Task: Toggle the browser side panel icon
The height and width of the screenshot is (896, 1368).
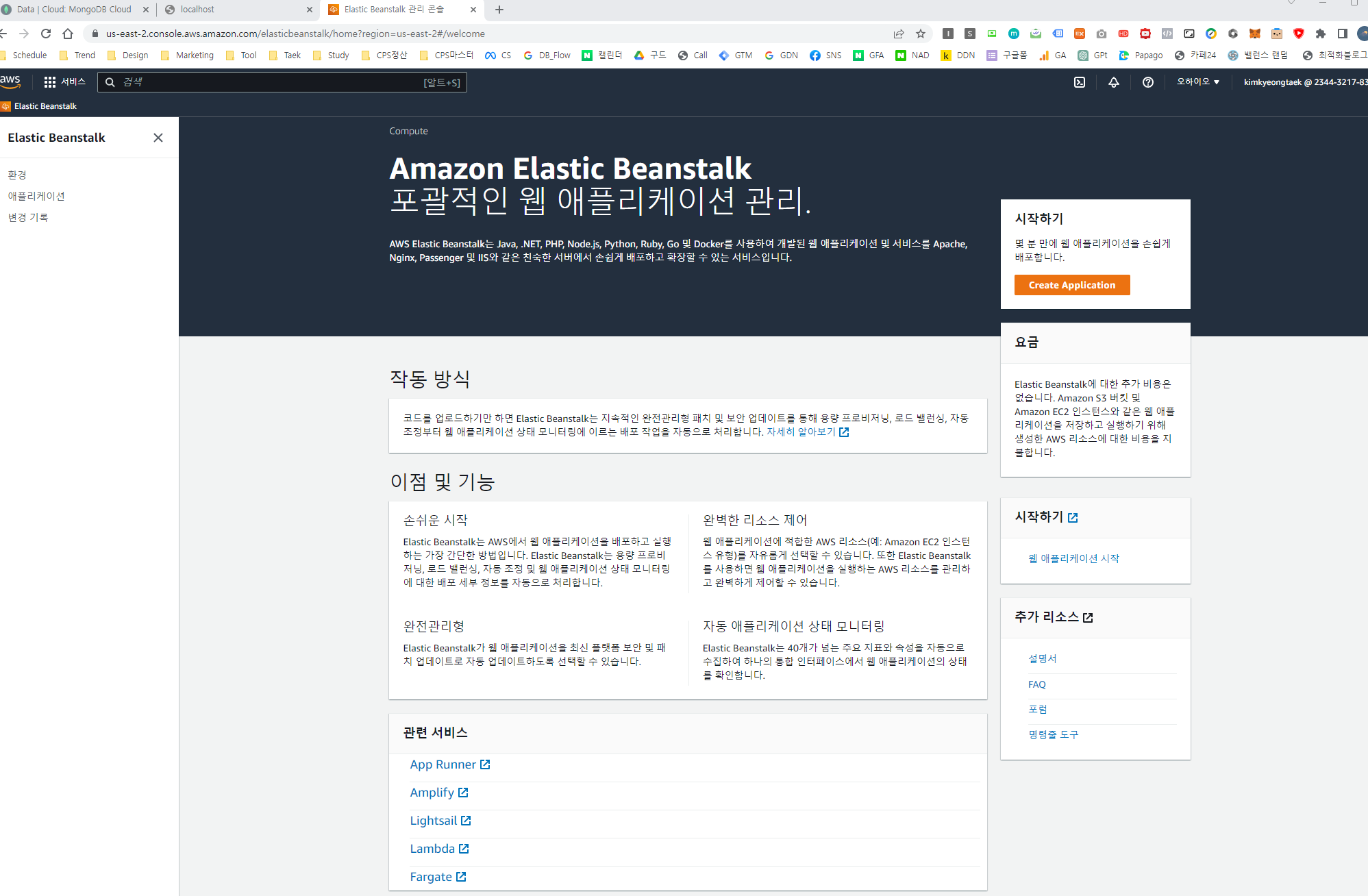Action: 1343,34
